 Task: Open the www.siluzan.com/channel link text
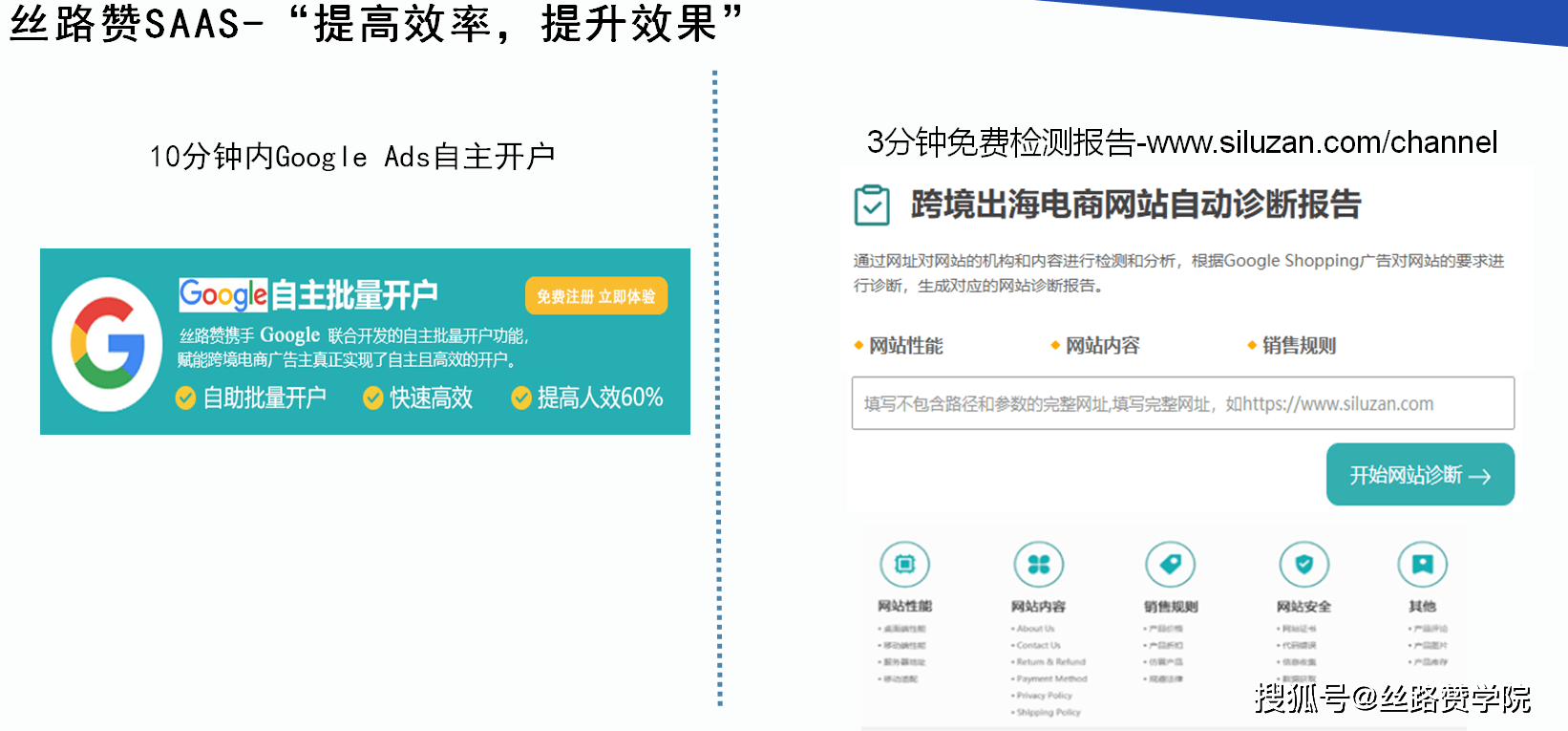coord(1322,142)
